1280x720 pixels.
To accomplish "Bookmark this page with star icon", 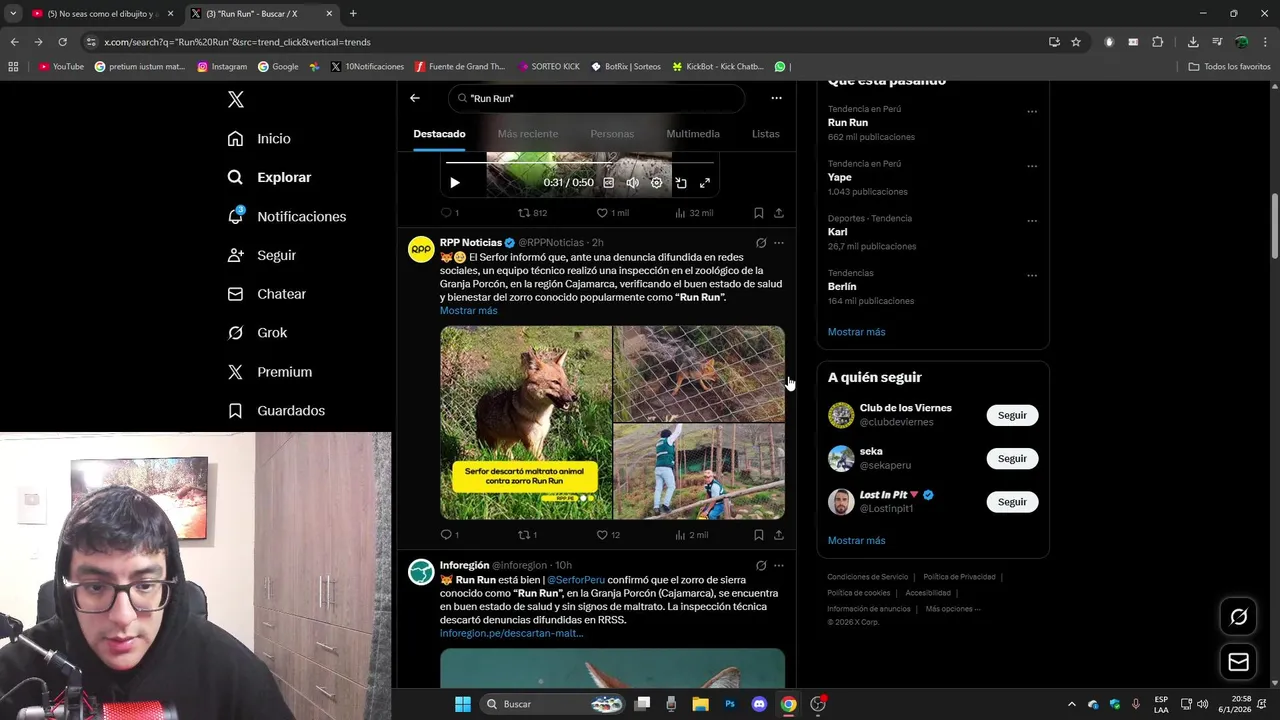I will pos(1076,42).
